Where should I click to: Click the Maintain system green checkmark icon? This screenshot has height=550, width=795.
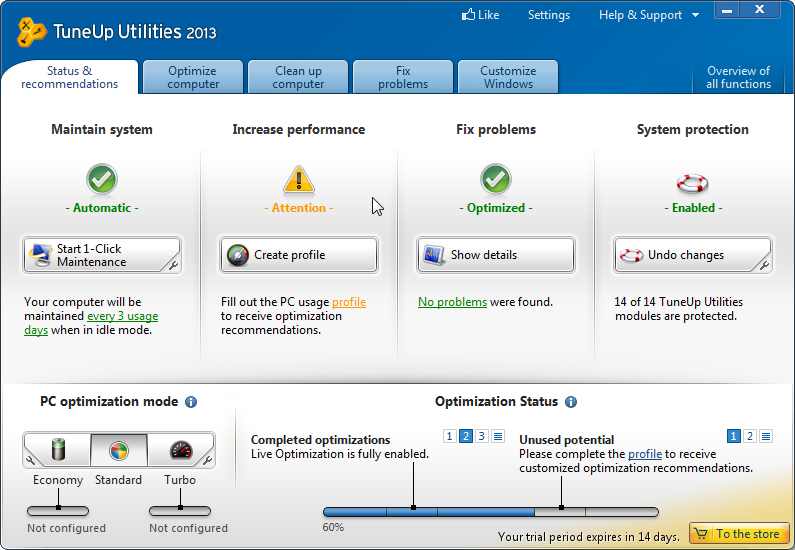[102, 179]
